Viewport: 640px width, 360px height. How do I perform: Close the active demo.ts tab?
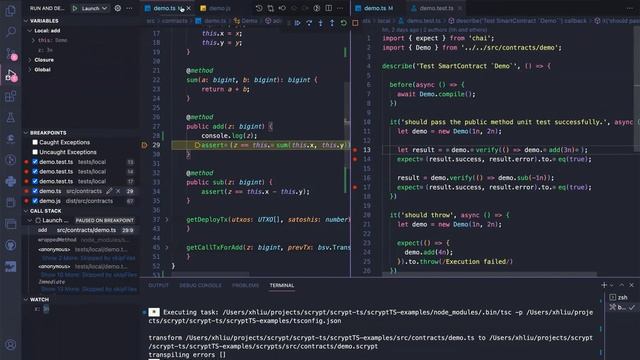[189, 8]
